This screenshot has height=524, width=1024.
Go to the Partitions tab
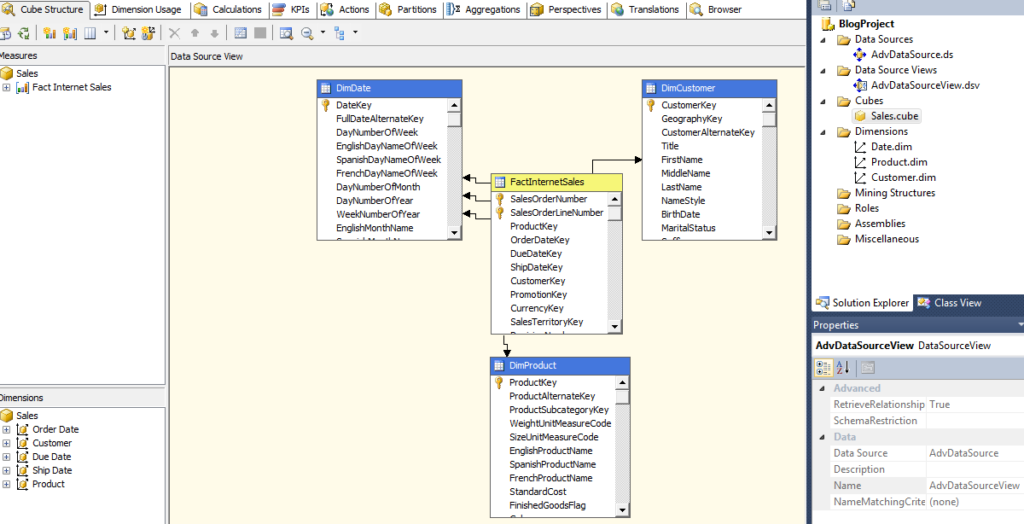click(x=408, y=9)
